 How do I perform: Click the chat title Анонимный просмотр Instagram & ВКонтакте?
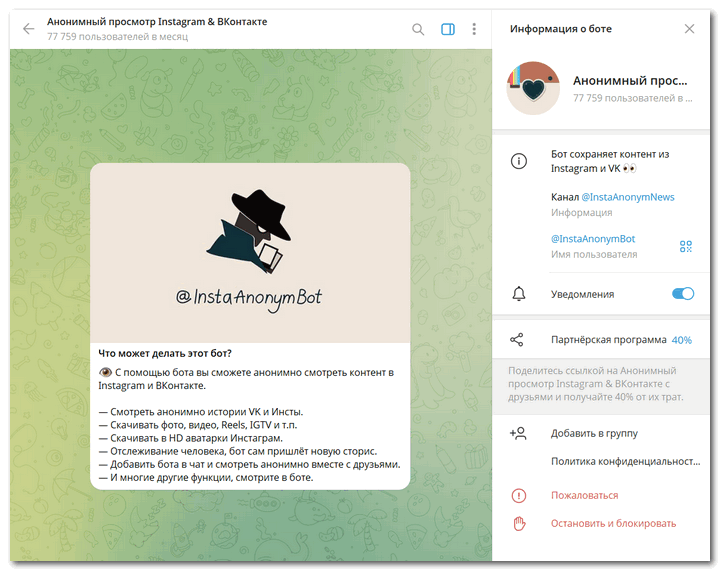157,22
